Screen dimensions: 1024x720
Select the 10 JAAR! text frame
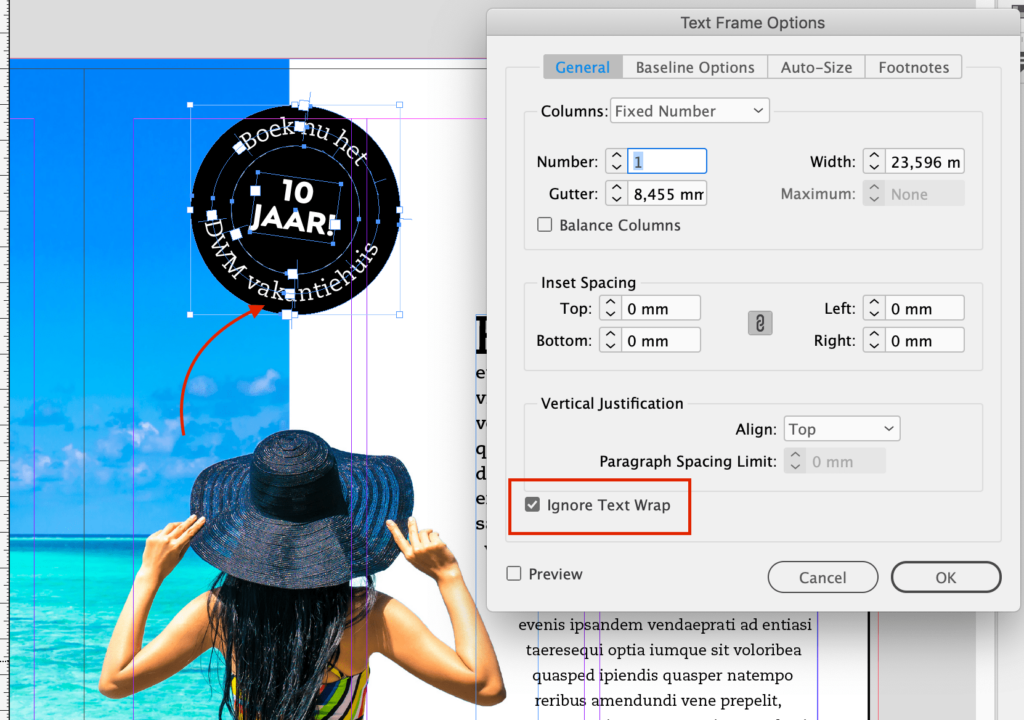296,205
